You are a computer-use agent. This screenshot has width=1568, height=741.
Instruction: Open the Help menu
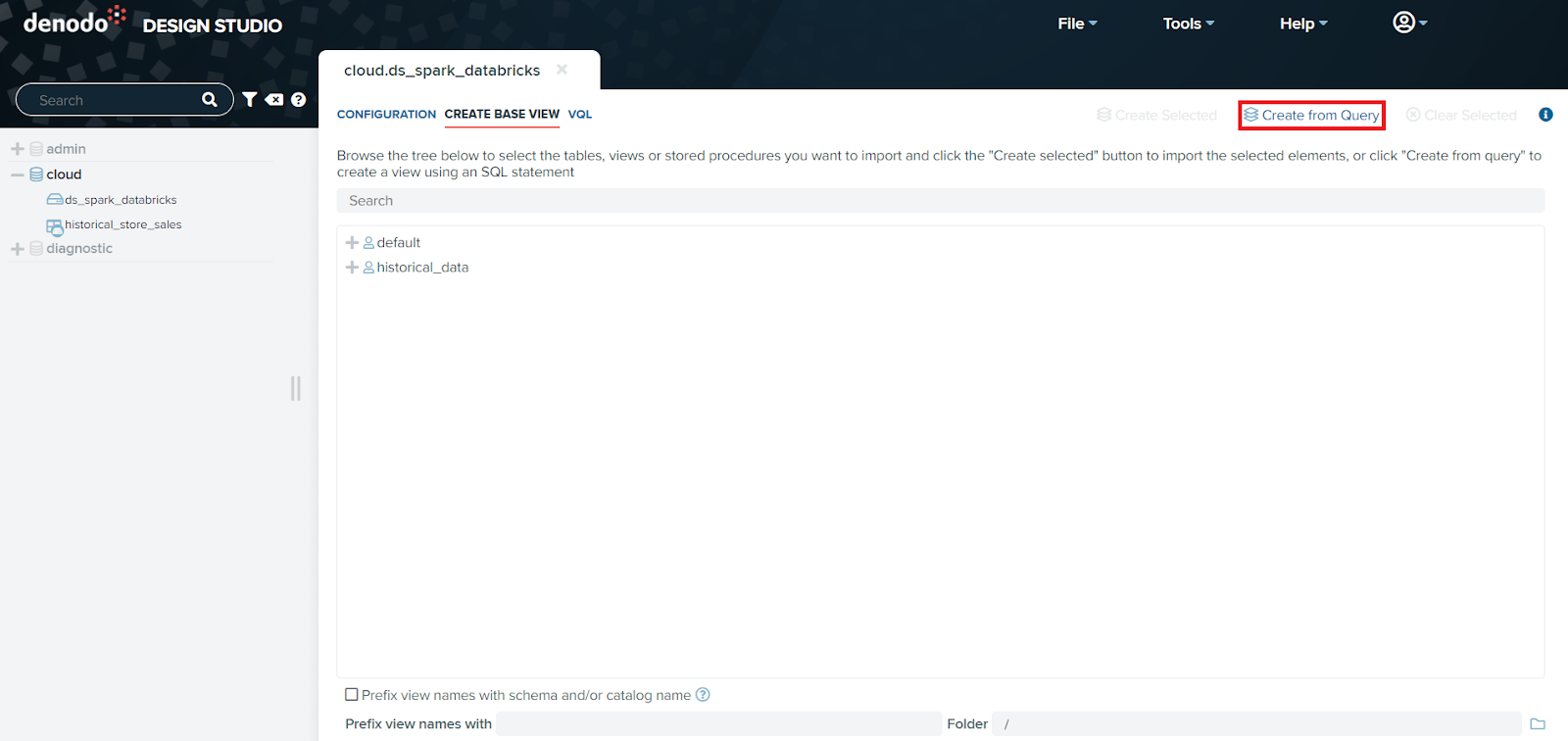tap(1303, 24)
